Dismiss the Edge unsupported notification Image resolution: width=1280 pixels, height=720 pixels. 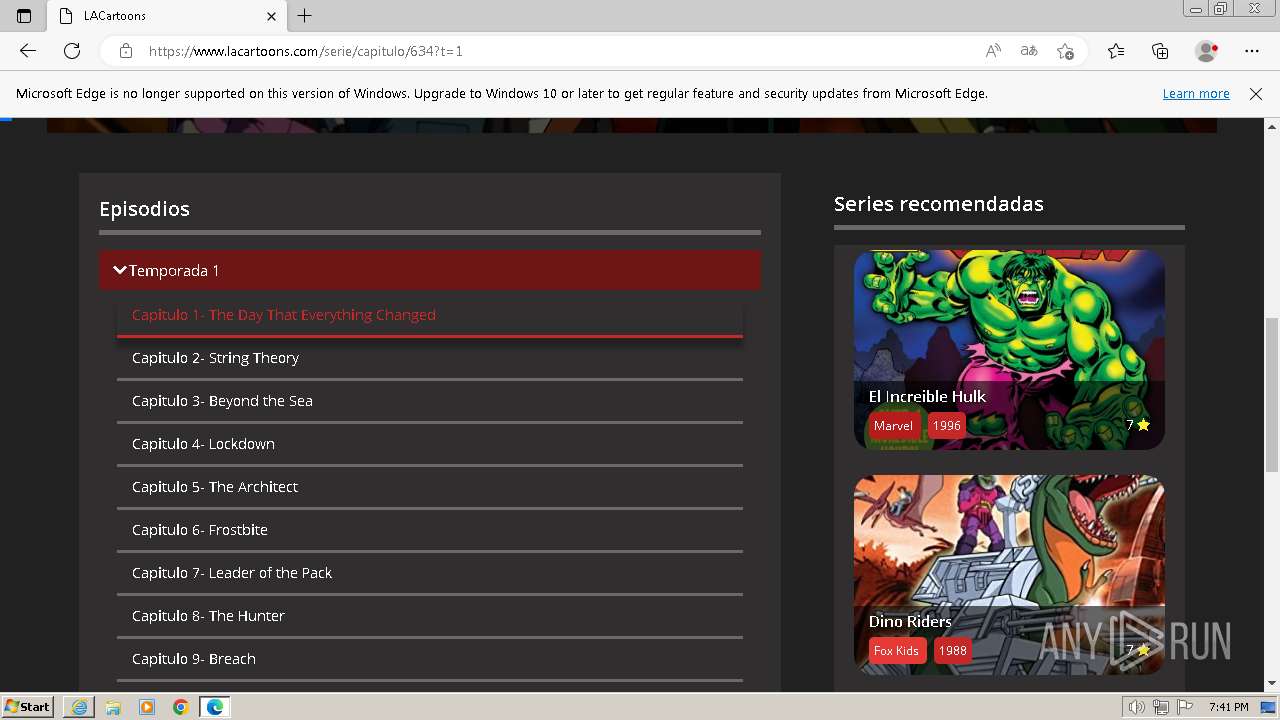pyautogui.click(x=1256, y=93)
